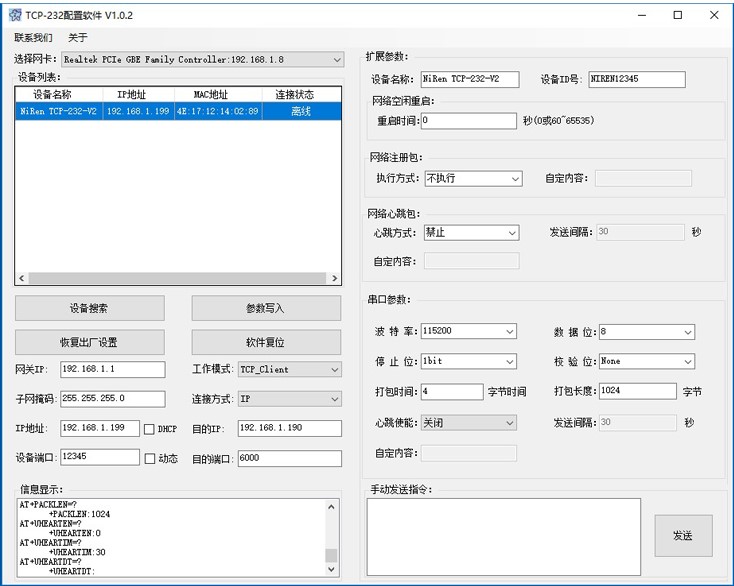Click the 连接状态 column header
Image resolution: width=734 pixels, height=586 pixels.
point(301,95)
